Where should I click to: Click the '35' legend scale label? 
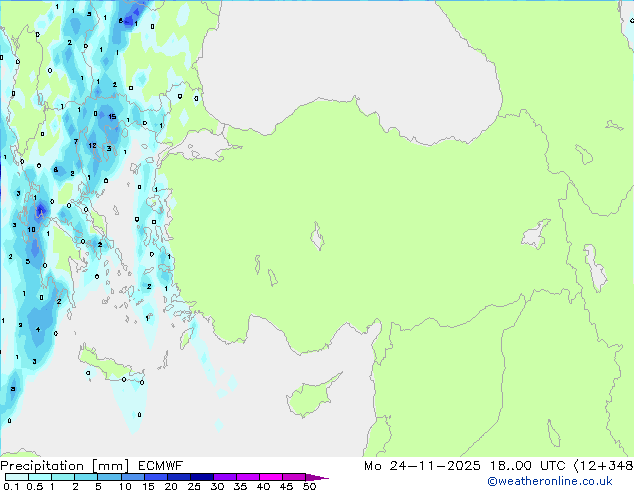tap(240, 486)
